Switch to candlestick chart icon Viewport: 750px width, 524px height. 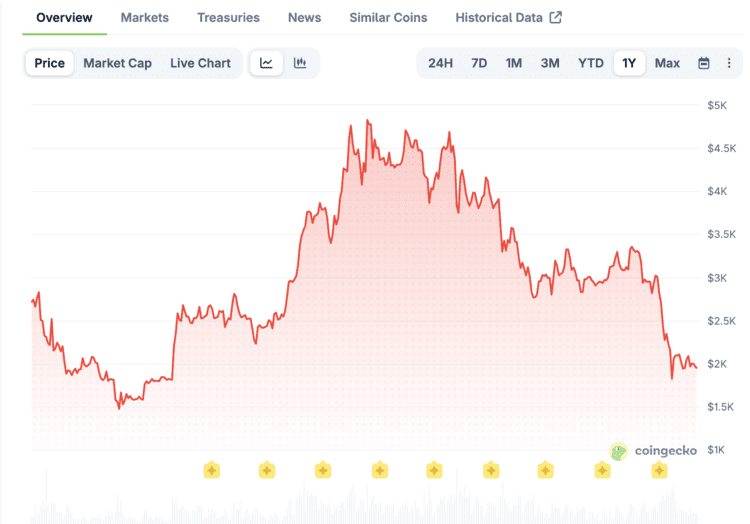click(299, 63)
